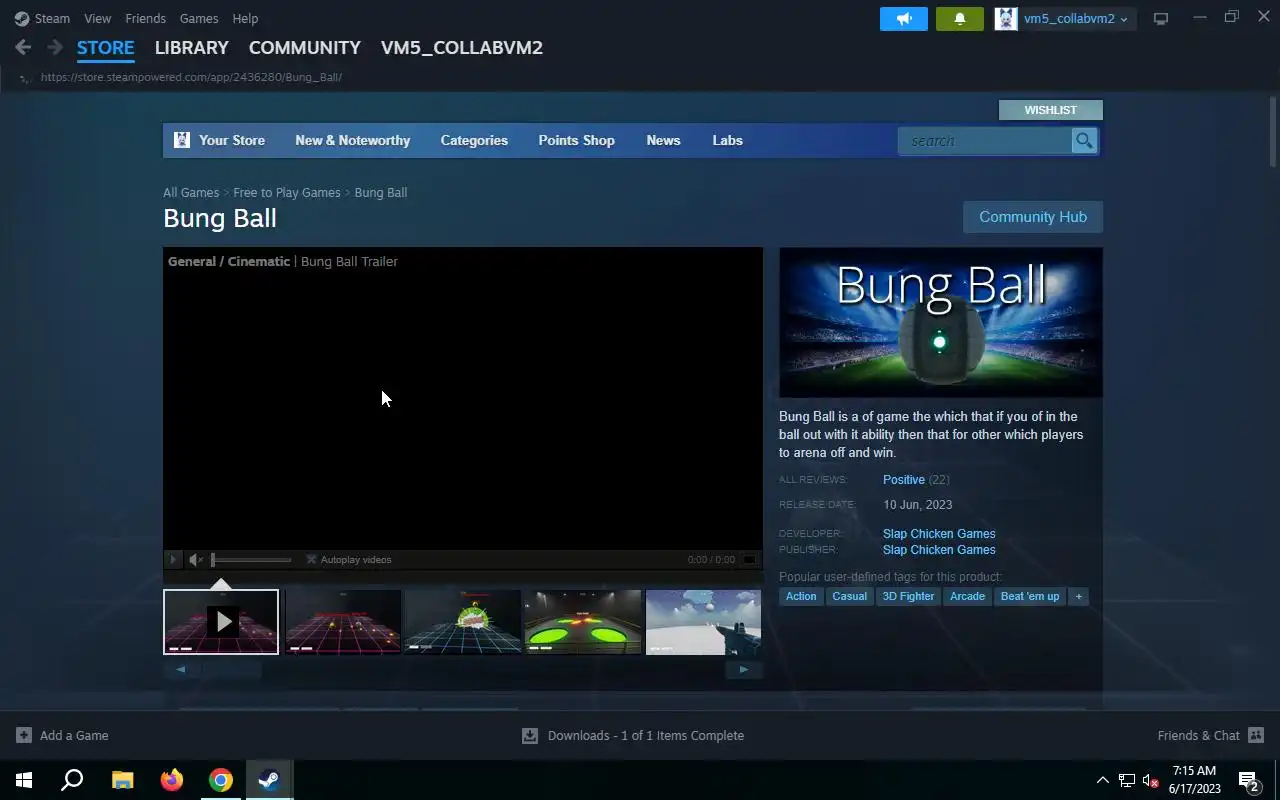
Task: Open the Friends & Chat icon
Action: [1257, 735]
